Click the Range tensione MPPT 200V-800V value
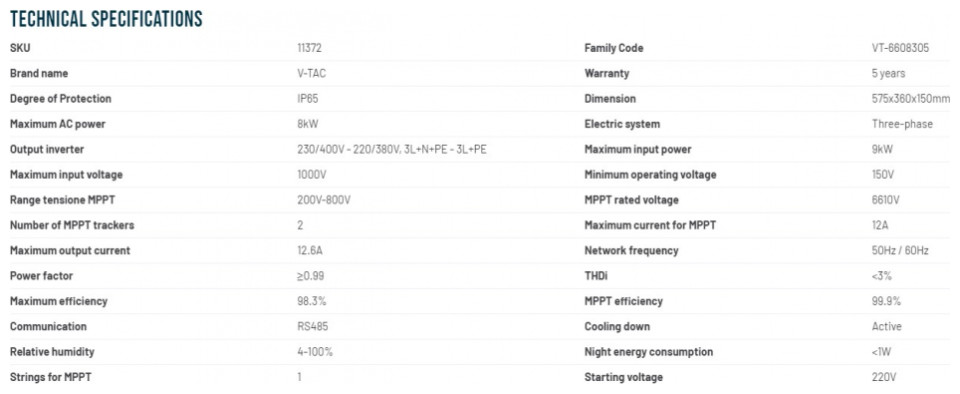This screenshot has height=394, width=960. [x=324, y=200]
